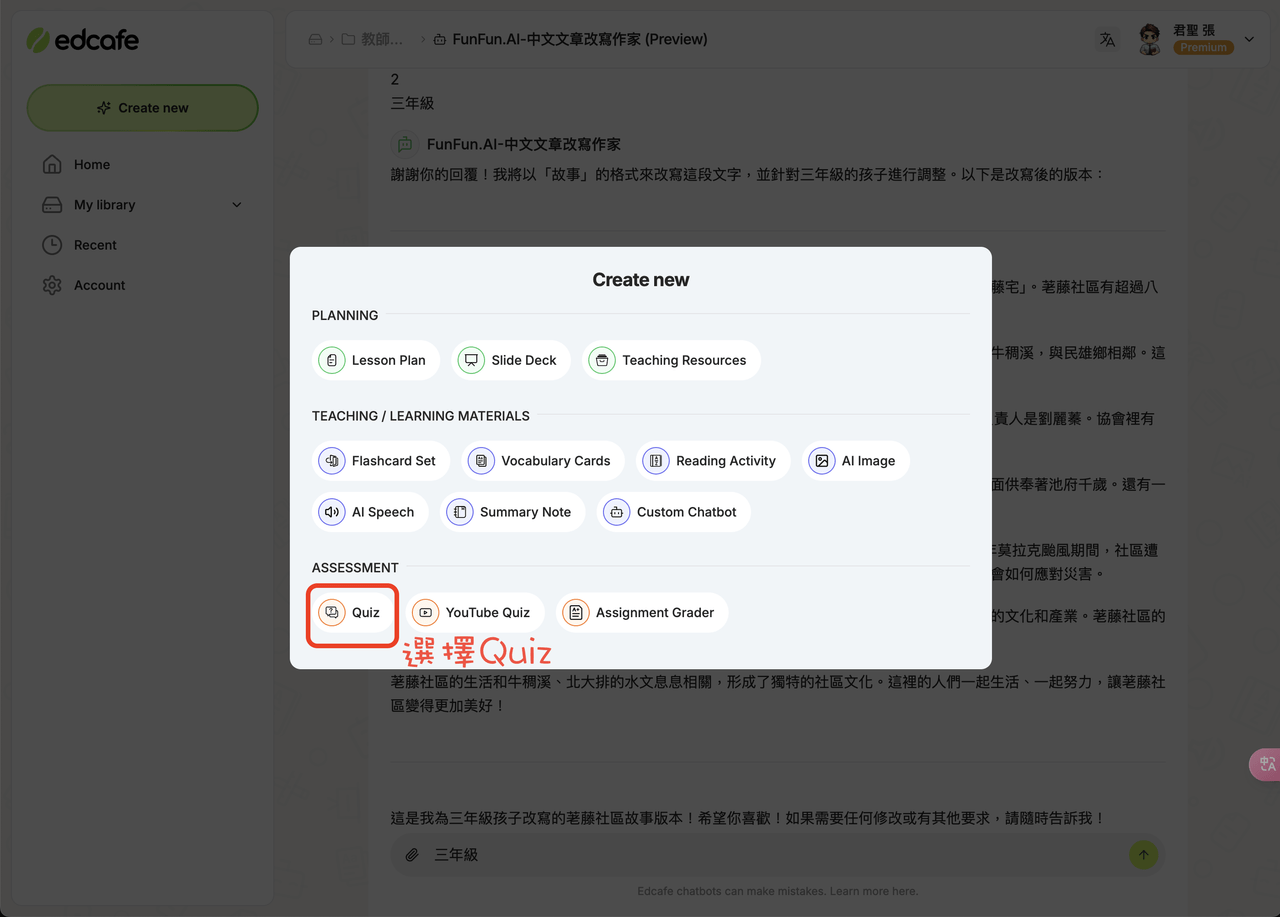
Task: Open Recent in the sidebar
Action: pos(95,245)
